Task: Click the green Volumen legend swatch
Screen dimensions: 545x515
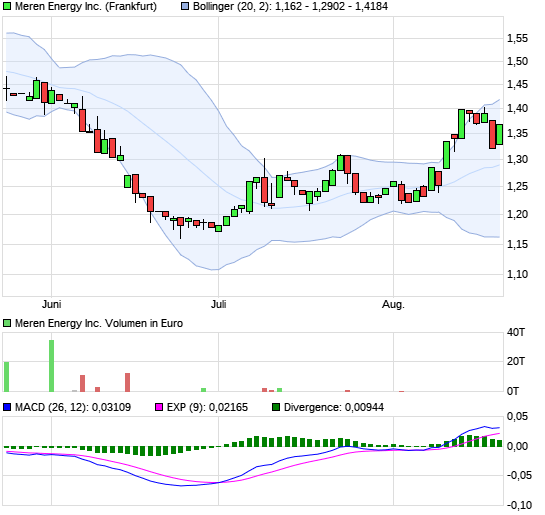Action: click(7, 324)
